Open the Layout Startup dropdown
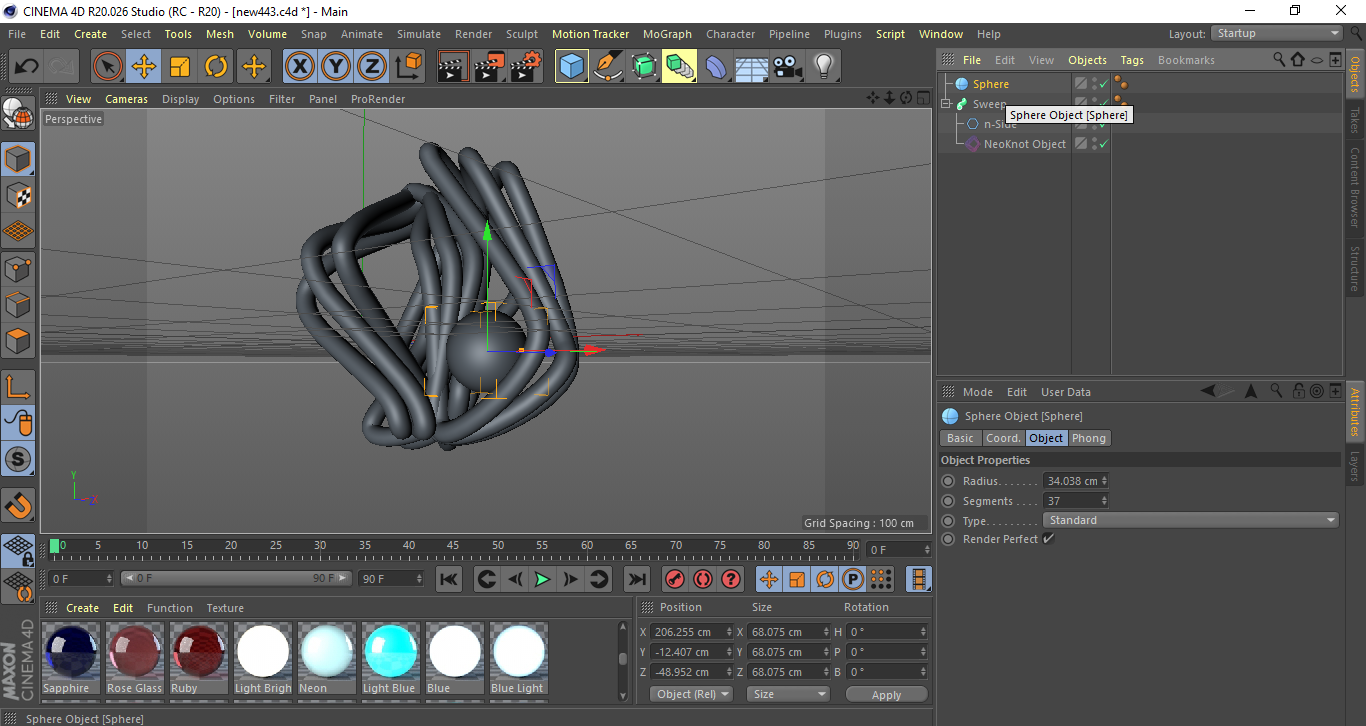The height and width of the screenshot is (726, 1366). point(1276,33)
